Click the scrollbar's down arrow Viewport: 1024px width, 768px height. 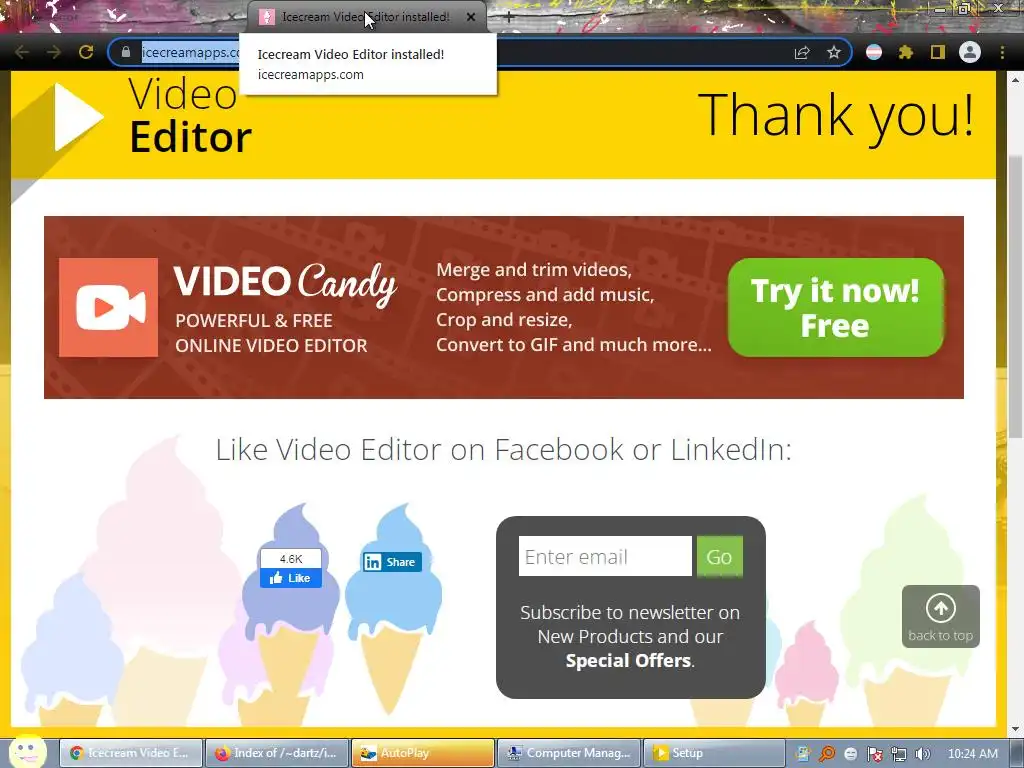1015,729
